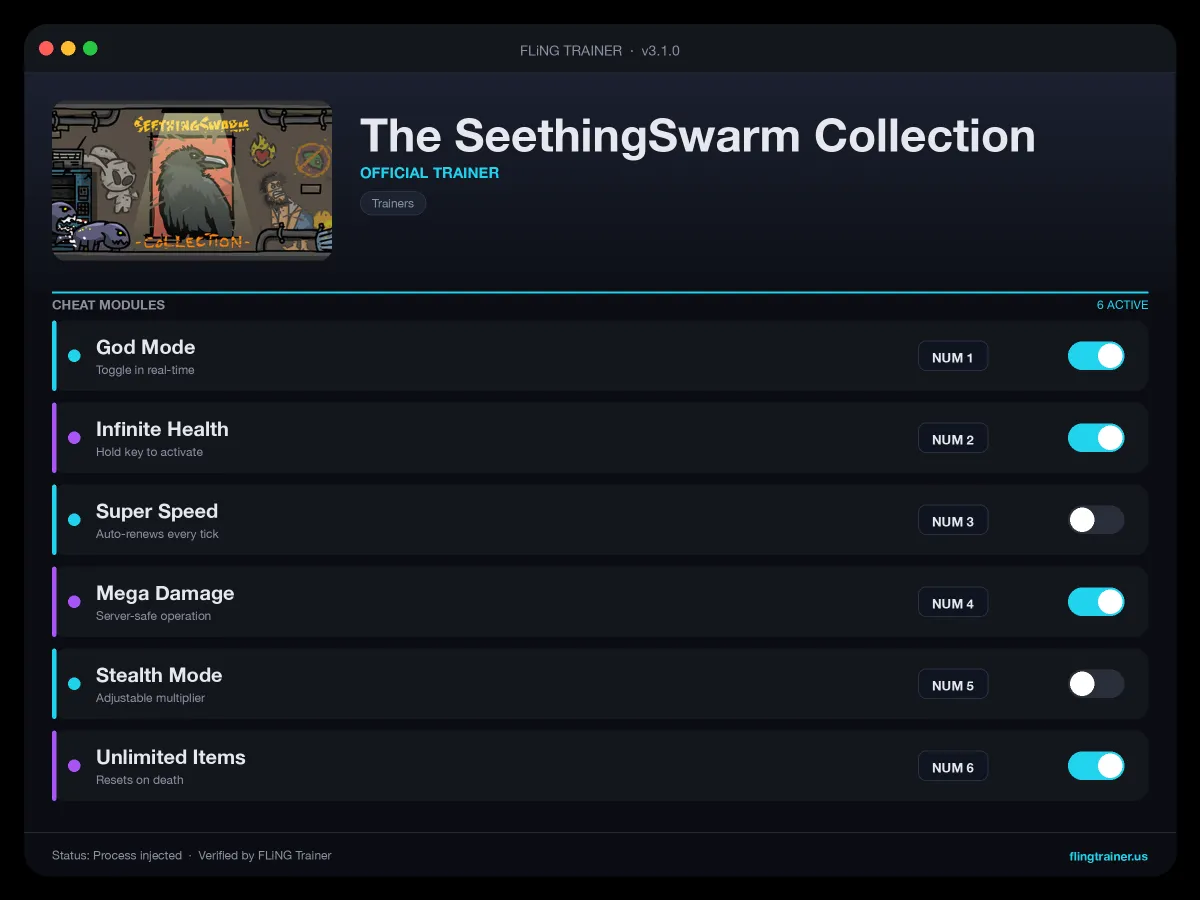Enable the Super Speed toggle
Image resolution: width=1200 pixels, height=900 pixels.
[x=1096, y=520]
